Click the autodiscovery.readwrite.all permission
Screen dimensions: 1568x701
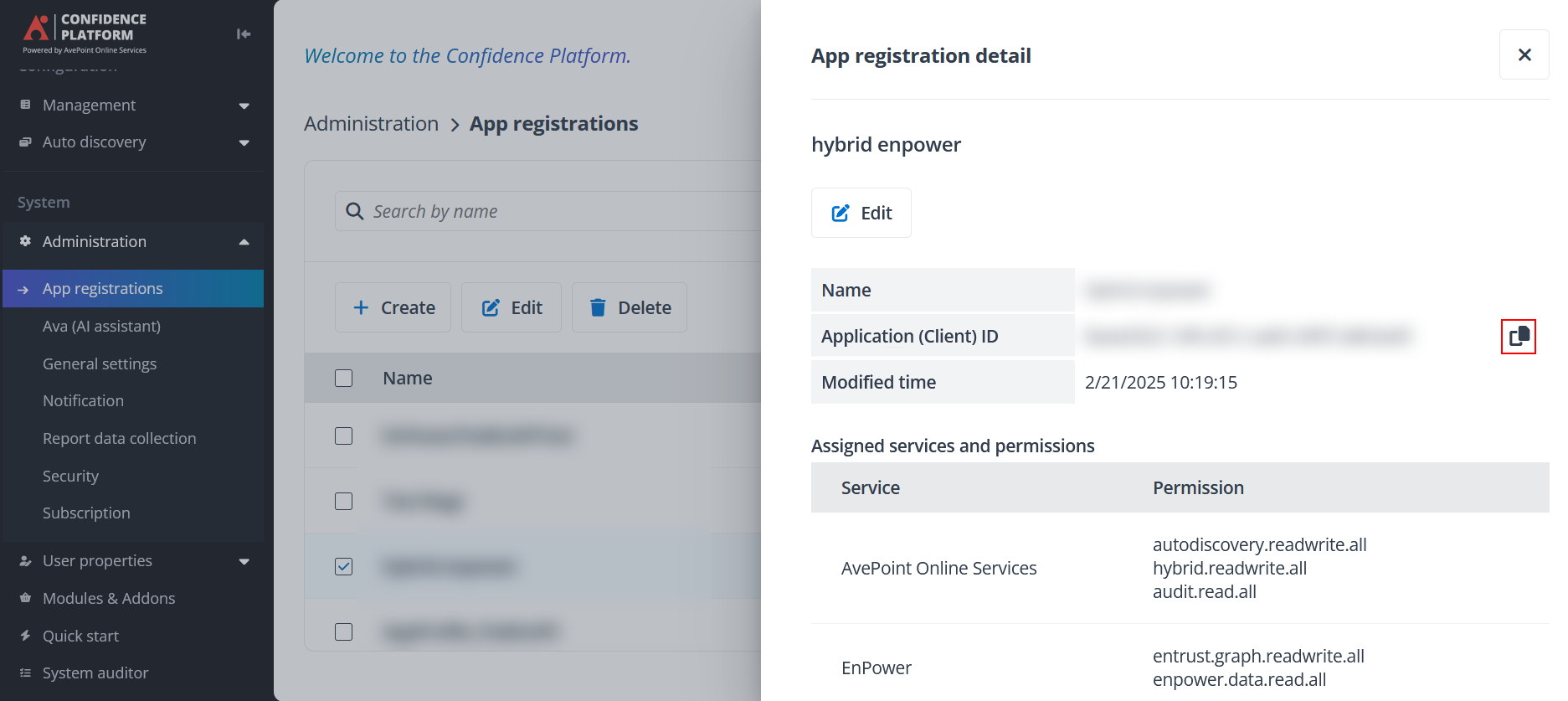[1259, 544]
